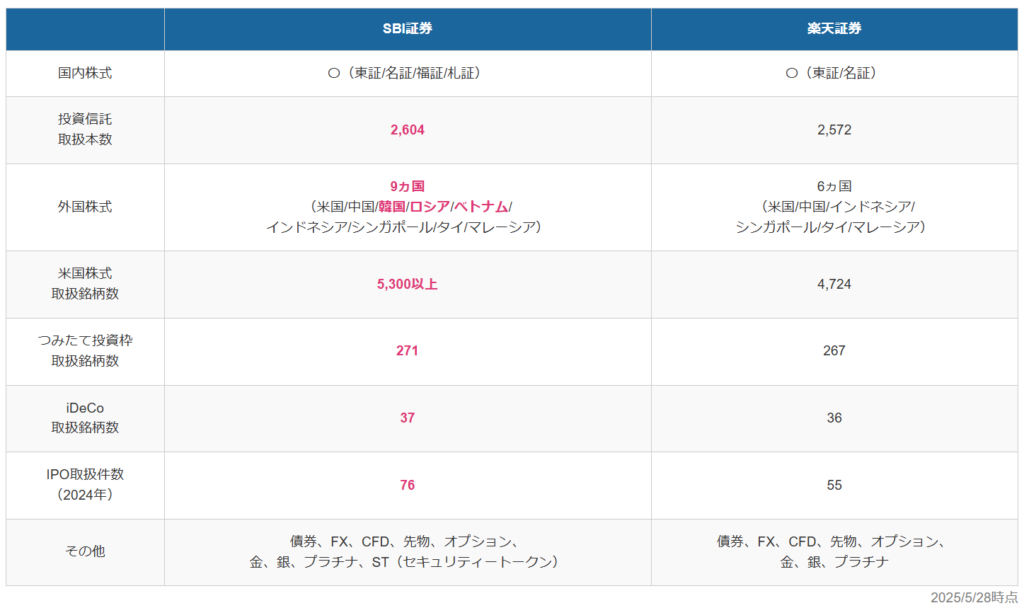Select the その他 row label

click(x=85, y=551)
